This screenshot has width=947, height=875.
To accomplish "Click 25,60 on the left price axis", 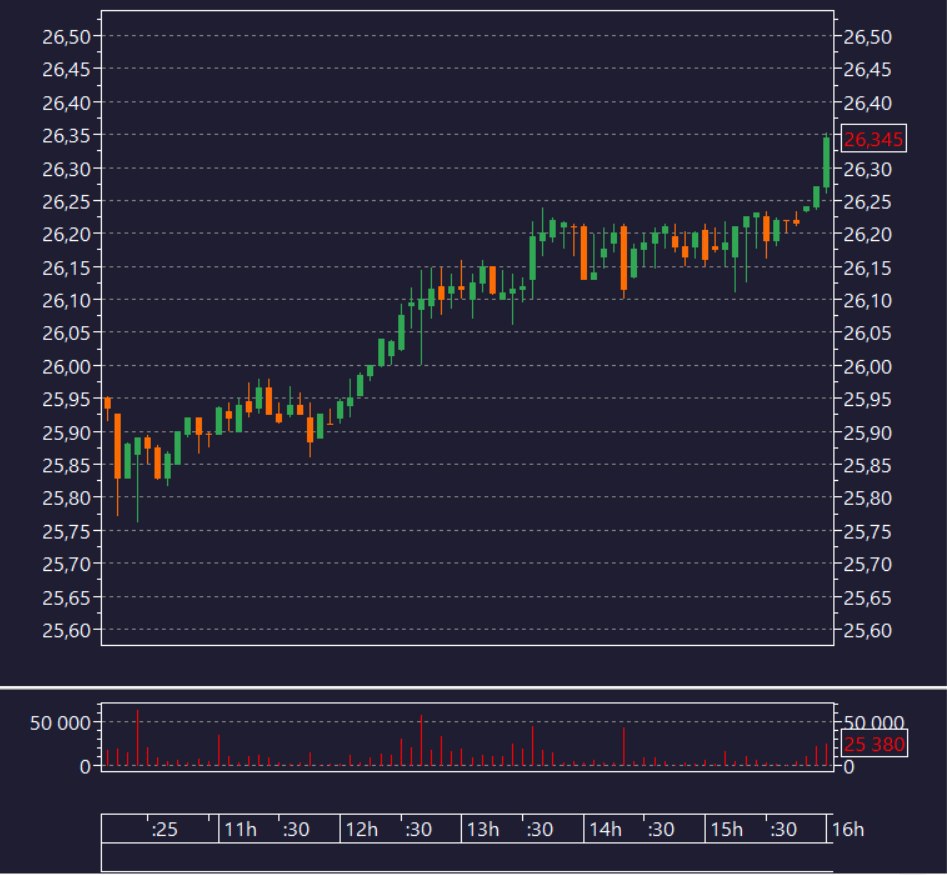I will pyautogui.click(x=66, y=630).
